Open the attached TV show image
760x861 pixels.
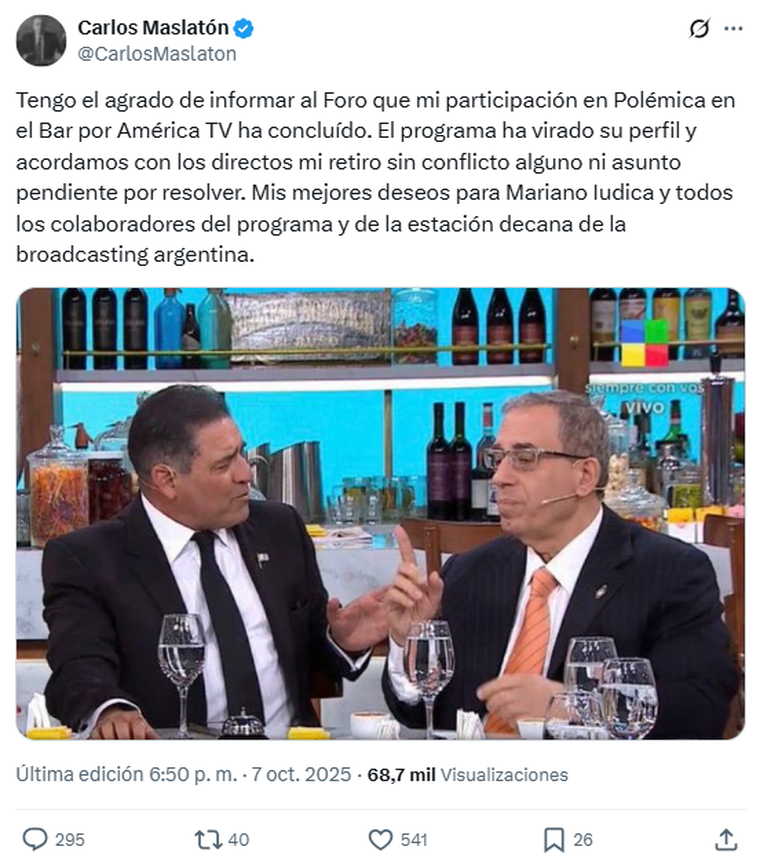tap(380, 513)
